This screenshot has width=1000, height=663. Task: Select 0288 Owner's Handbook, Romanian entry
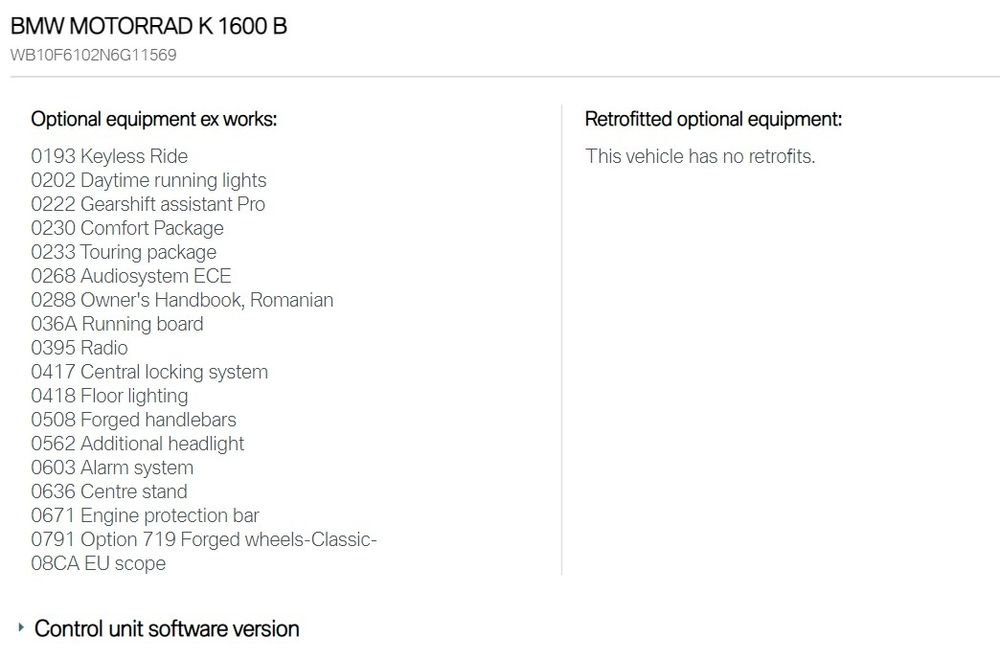pyautogui.click(x=182, y=300)
